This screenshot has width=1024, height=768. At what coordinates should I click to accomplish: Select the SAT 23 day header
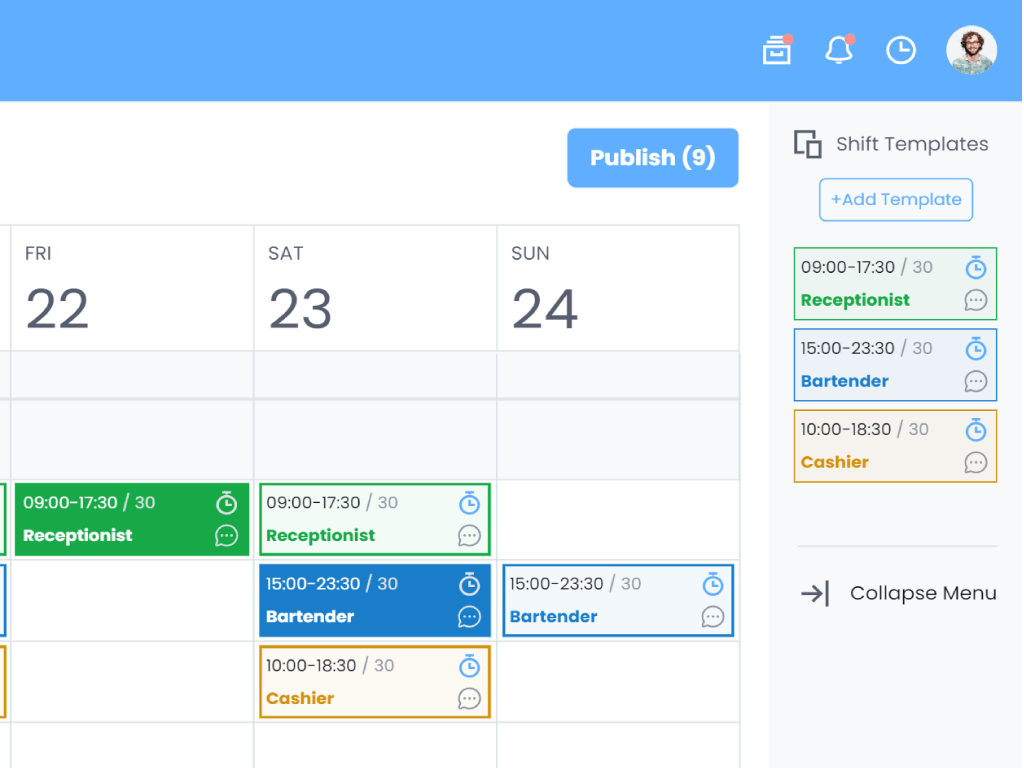click(375, 288)
